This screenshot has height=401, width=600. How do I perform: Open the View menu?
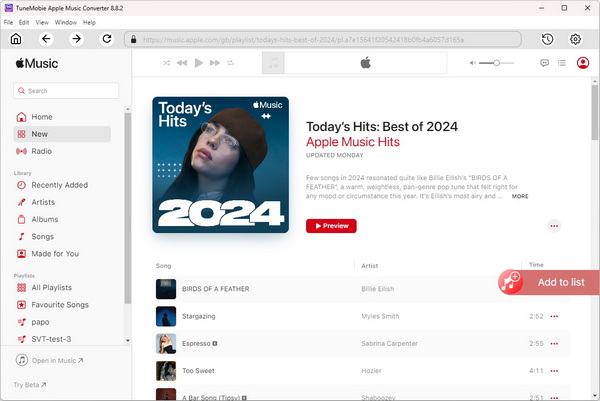tap(42, 23)
